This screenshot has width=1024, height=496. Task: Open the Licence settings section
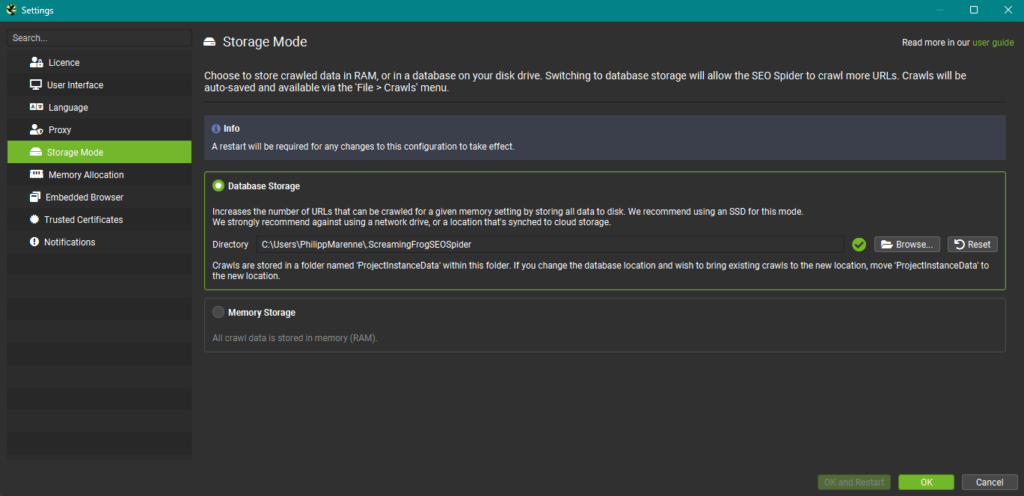pyautogui.click(x=99, y=63)
